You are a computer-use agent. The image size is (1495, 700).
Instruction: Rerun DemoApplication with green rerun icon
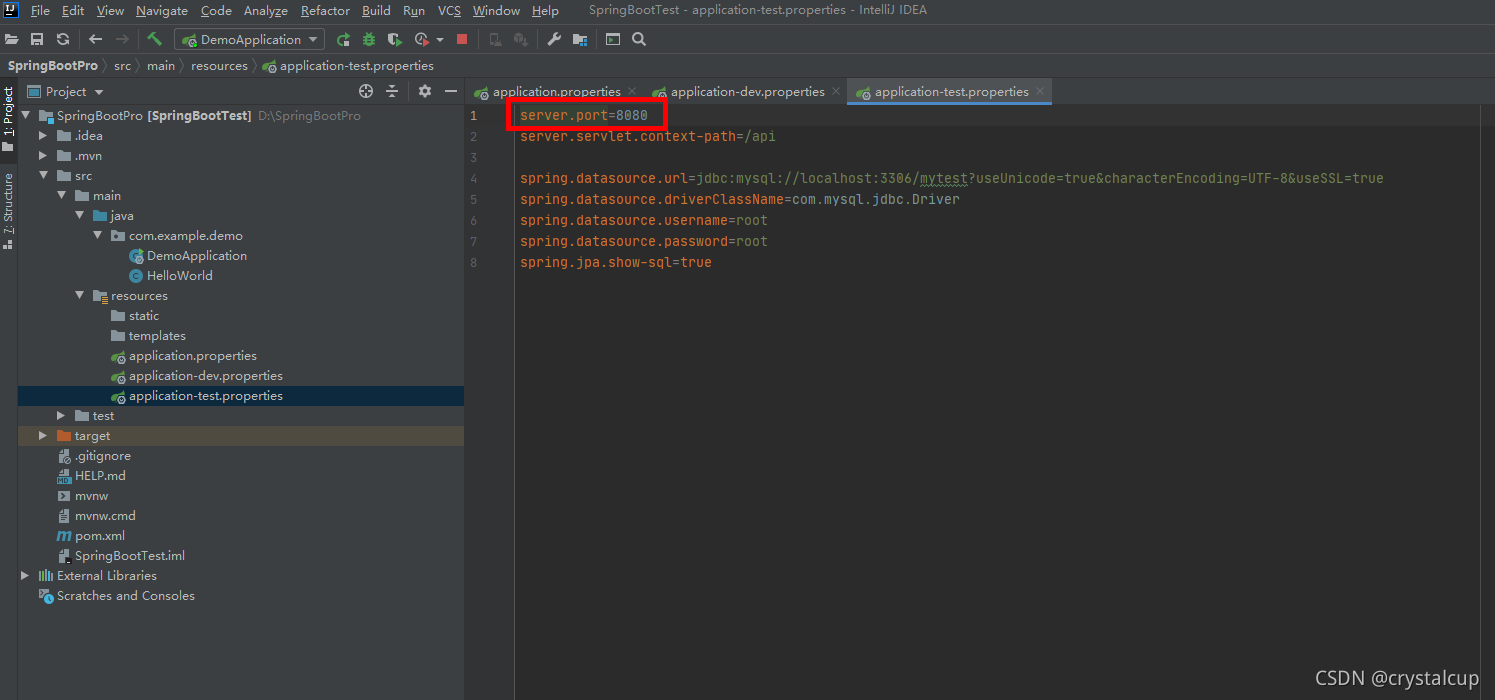(x=343, y=39)
